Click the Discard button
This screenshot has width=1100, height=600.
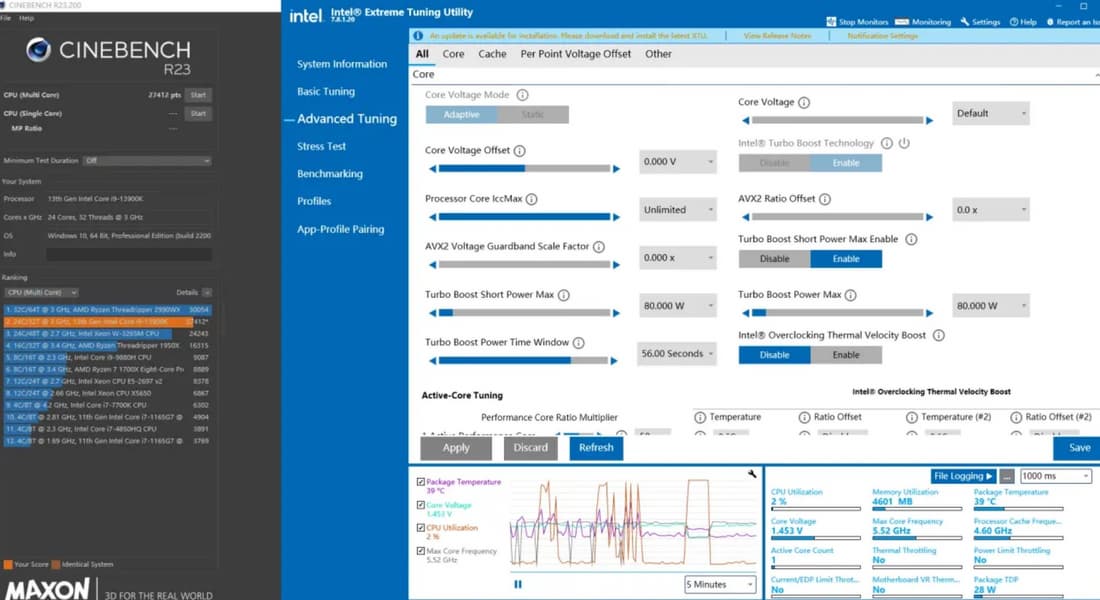530,448
